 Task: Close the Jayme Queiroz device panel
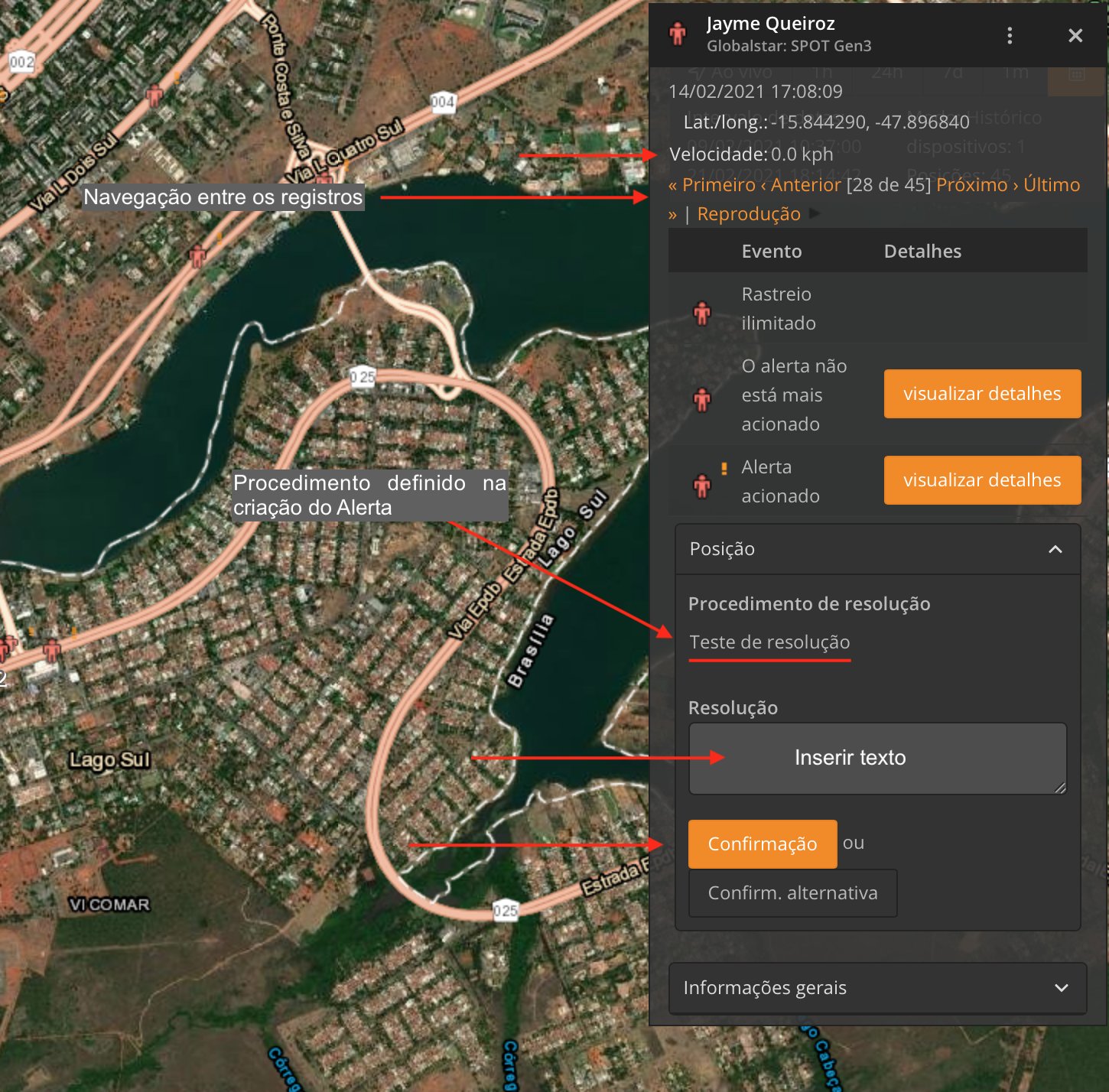coord(1075,36)
